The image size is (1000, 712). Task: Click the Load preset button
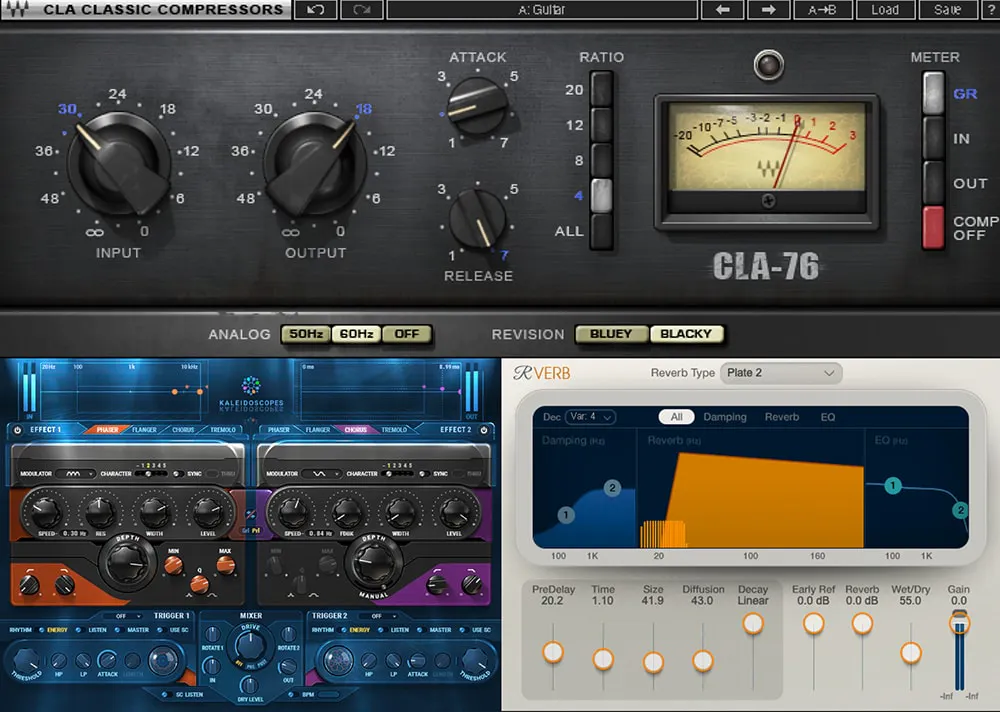pyautogui.click(x=885, y=10)
